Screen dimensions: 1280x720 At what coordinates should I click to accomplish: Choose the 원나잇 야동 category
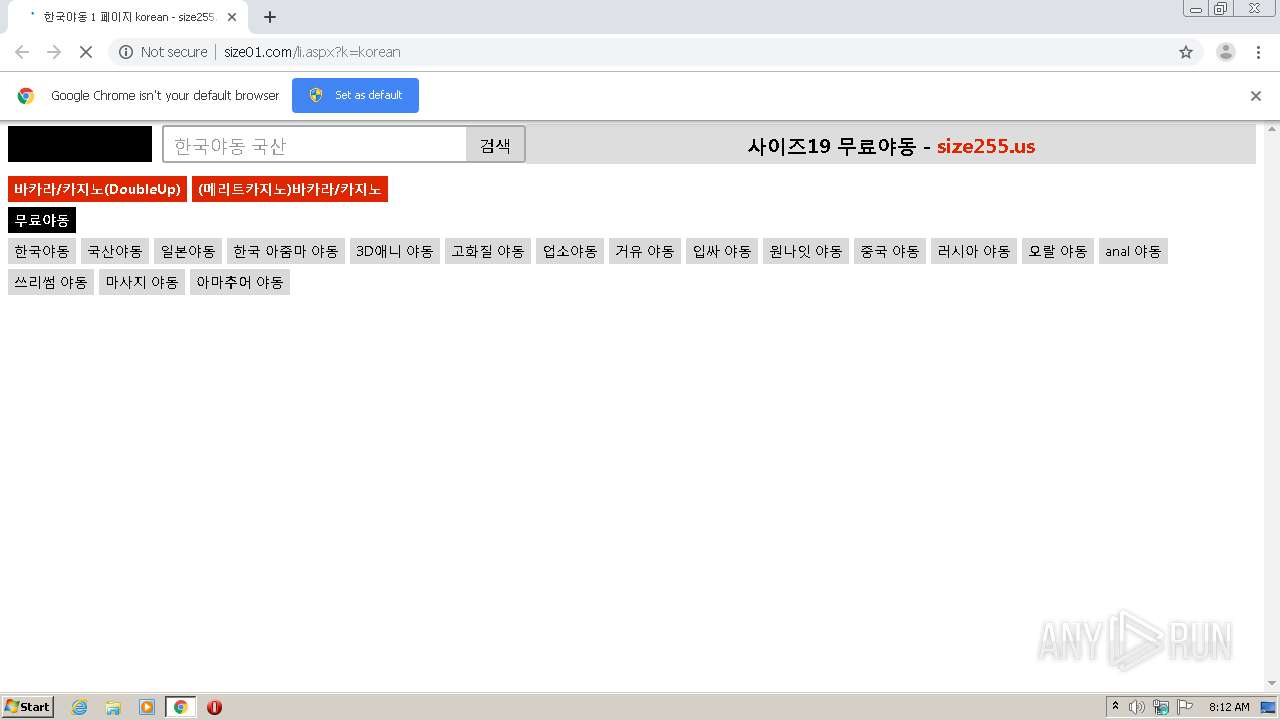pyautogui.click(x=806, y=251)
